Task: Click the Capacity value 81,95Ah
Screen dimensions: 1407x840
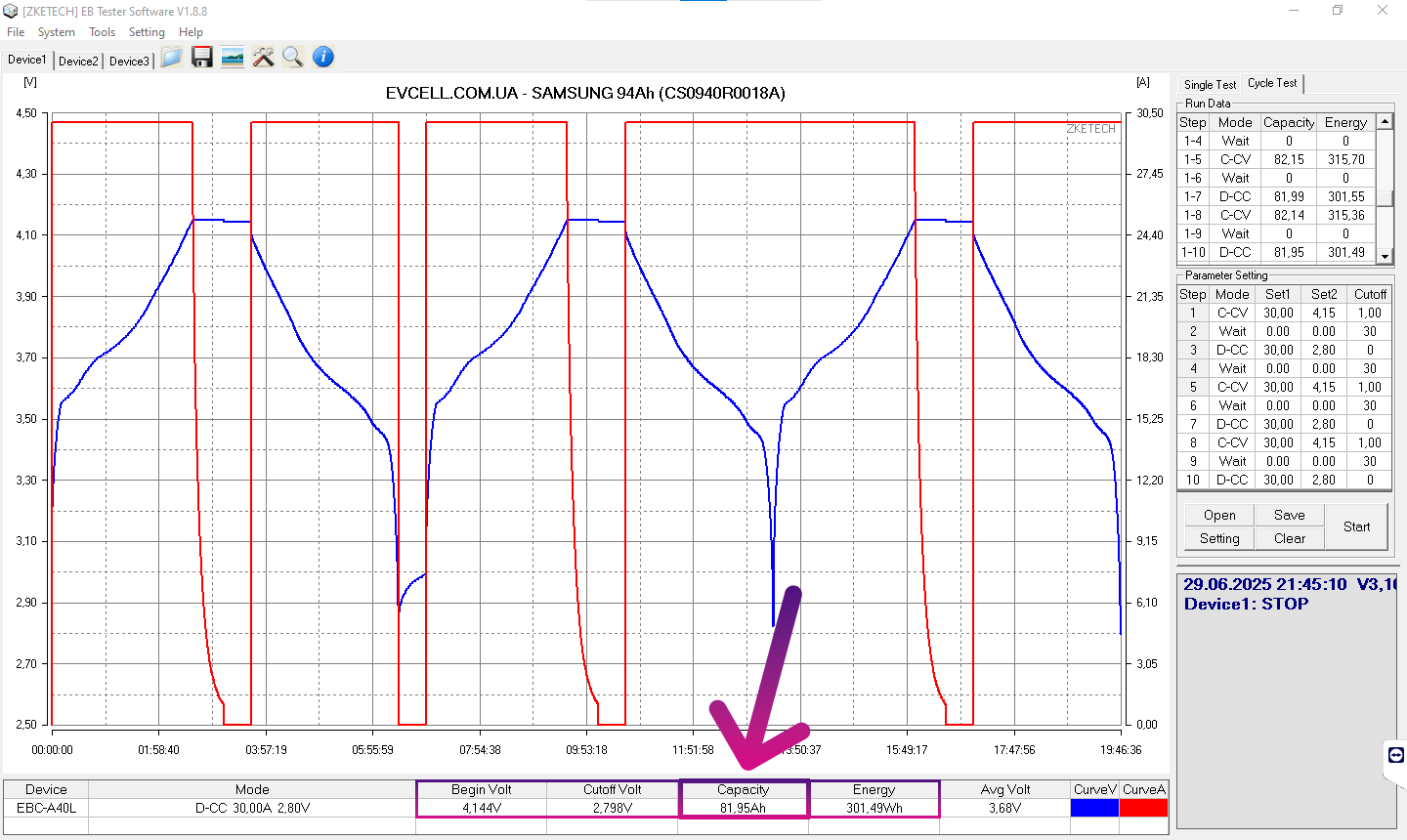Action: (x=743, y=808)
